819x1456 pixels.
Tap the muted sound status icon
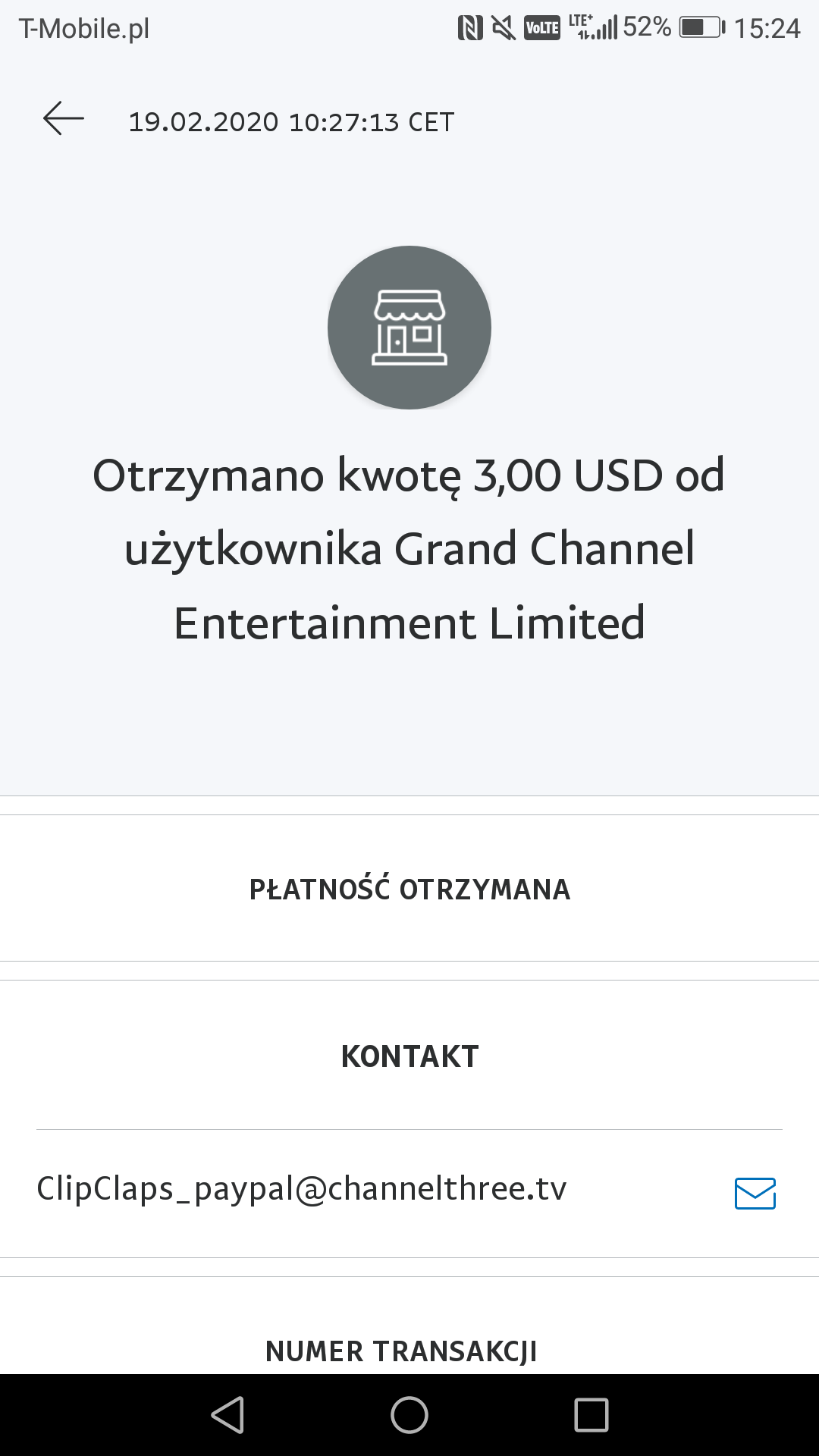(504, 28)
